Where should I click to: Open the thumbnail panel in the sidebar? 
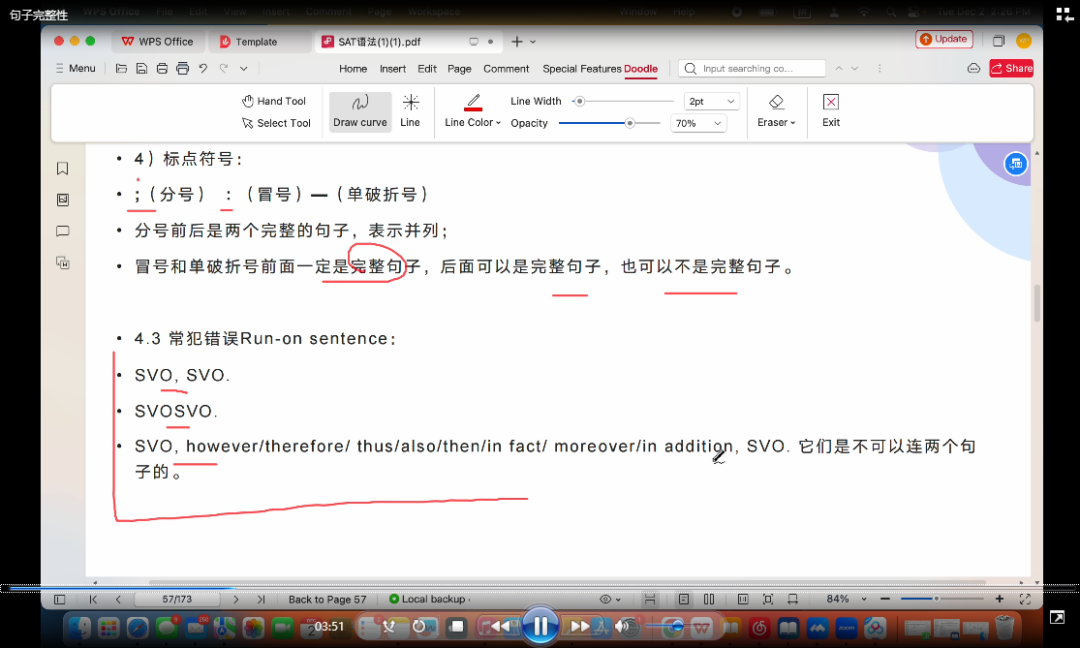pyautogui.click(x=62, y=200)
